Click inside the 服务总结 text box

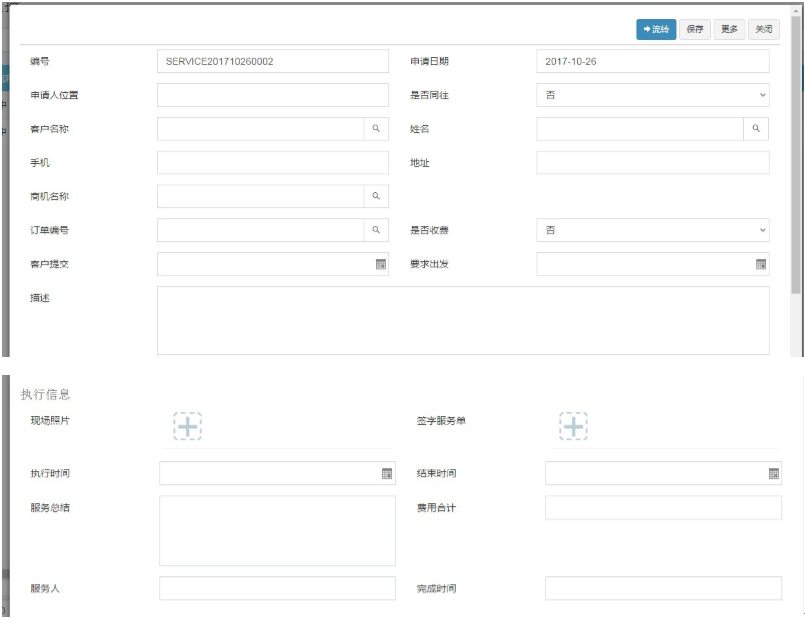[x=277, y=530]
